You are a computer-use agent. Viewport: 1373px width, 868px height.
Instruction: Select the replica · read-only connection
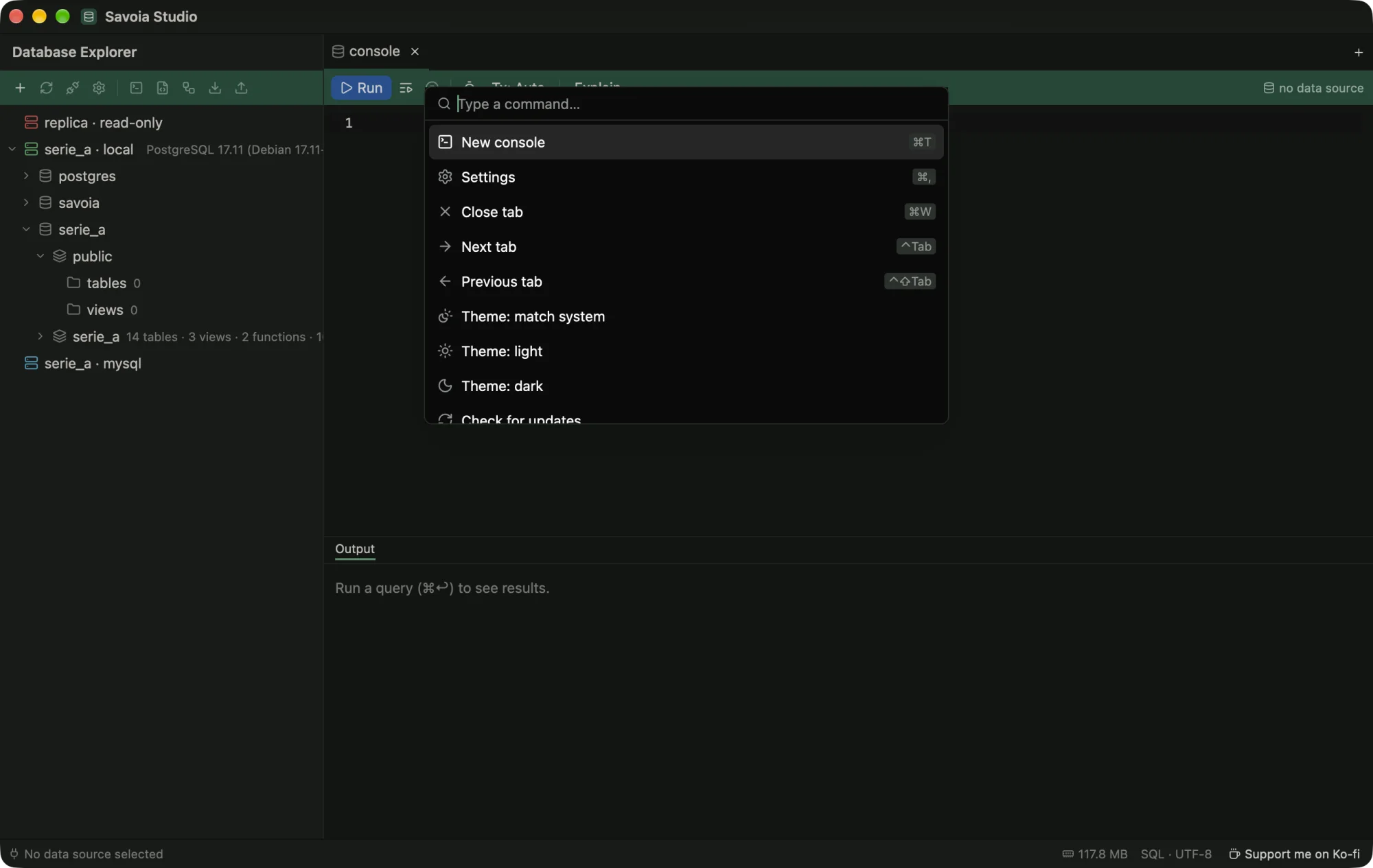tap(162, 123)
